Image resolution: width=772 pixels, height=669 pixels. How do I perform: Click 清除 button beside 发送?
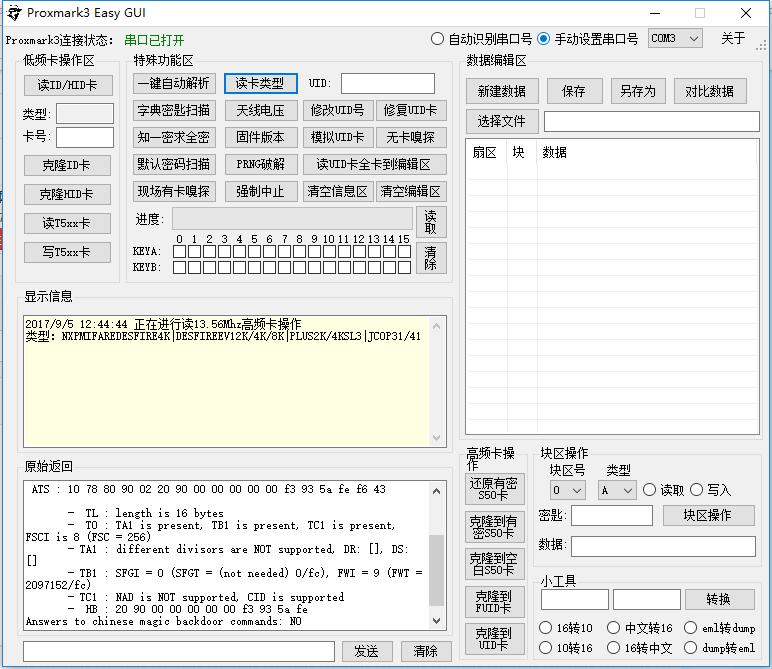pyautogui.click(x=426, y=651)
